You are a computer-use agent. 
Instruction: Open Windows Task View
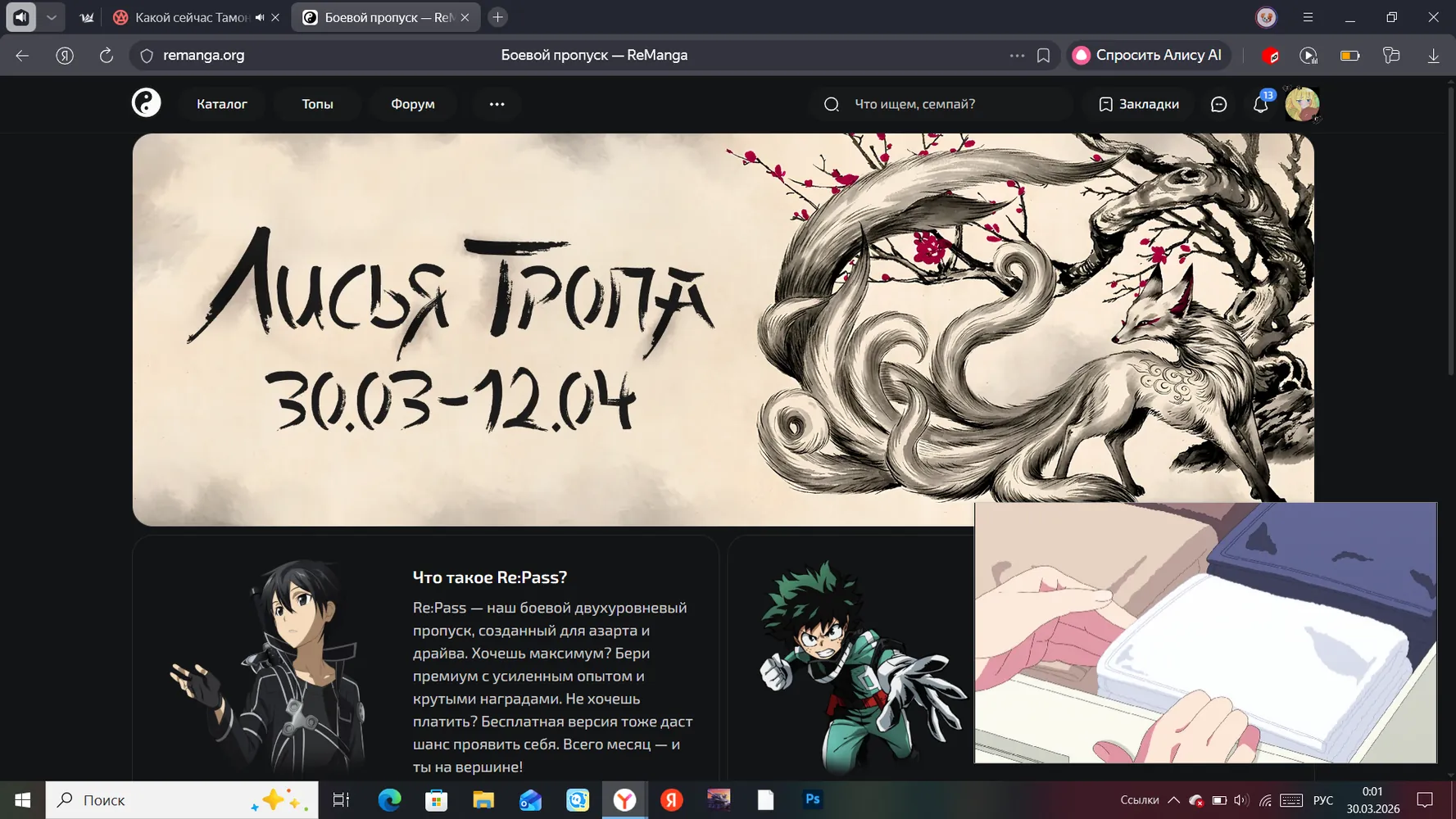coord(341,800)
